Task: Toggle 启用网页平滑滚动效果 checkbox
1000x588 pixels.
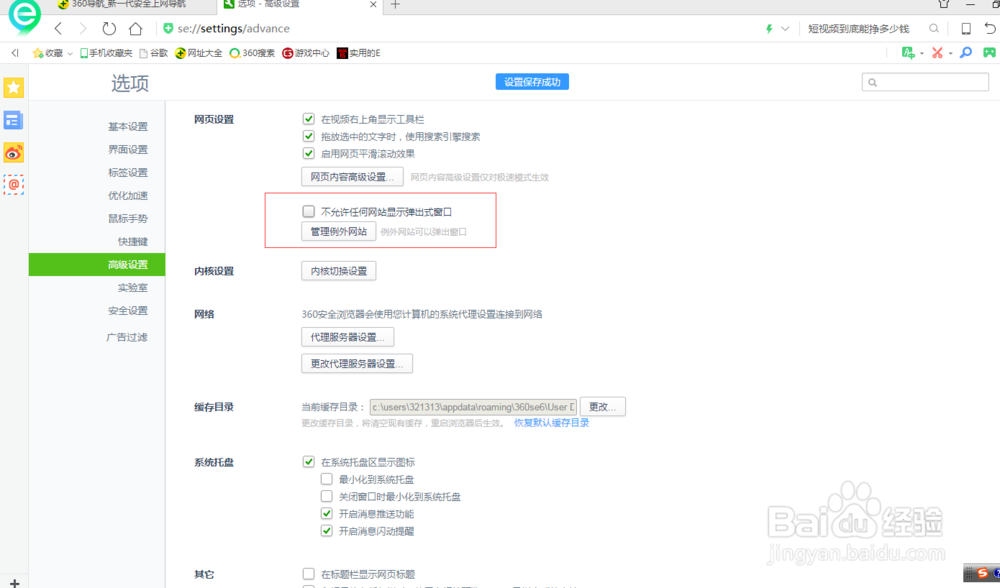Action: coord(309,153)
